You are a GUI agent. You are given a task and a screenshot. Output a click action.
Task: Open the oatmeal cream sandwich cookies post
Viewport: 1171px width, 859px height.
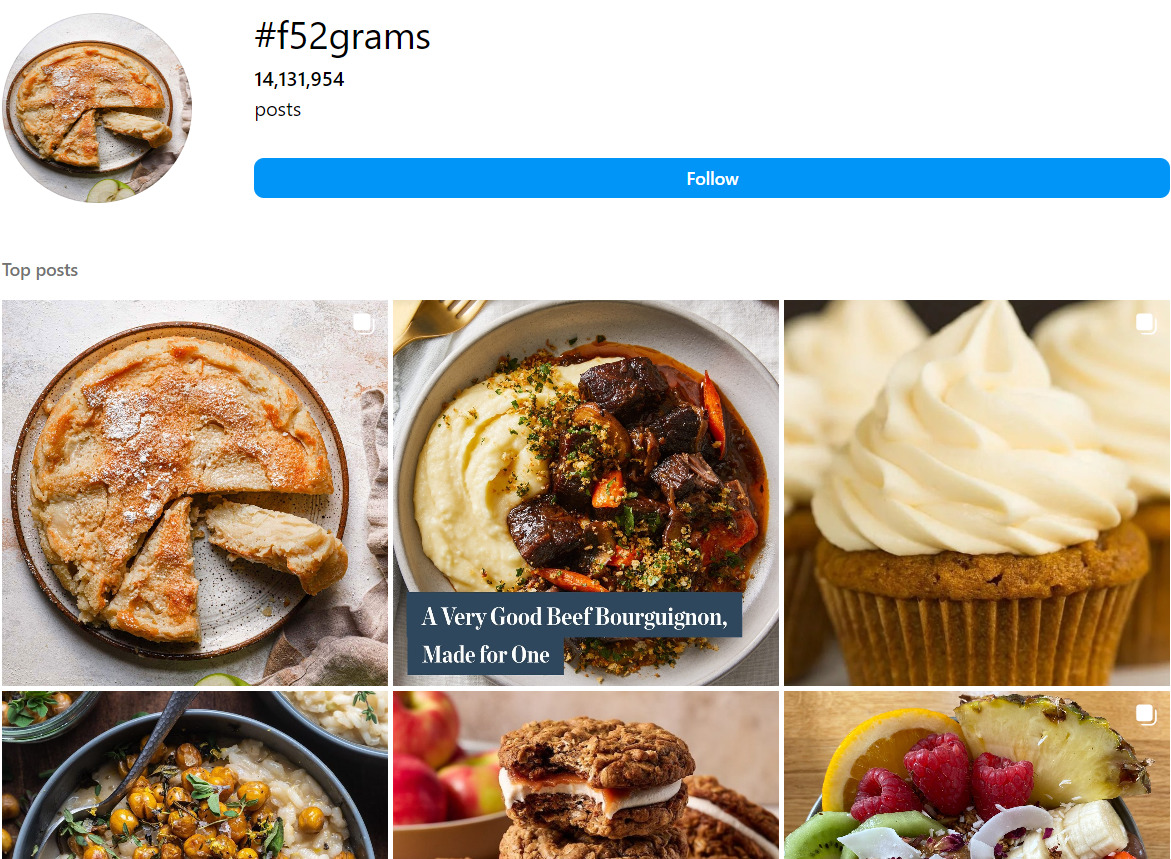[586, 775]
